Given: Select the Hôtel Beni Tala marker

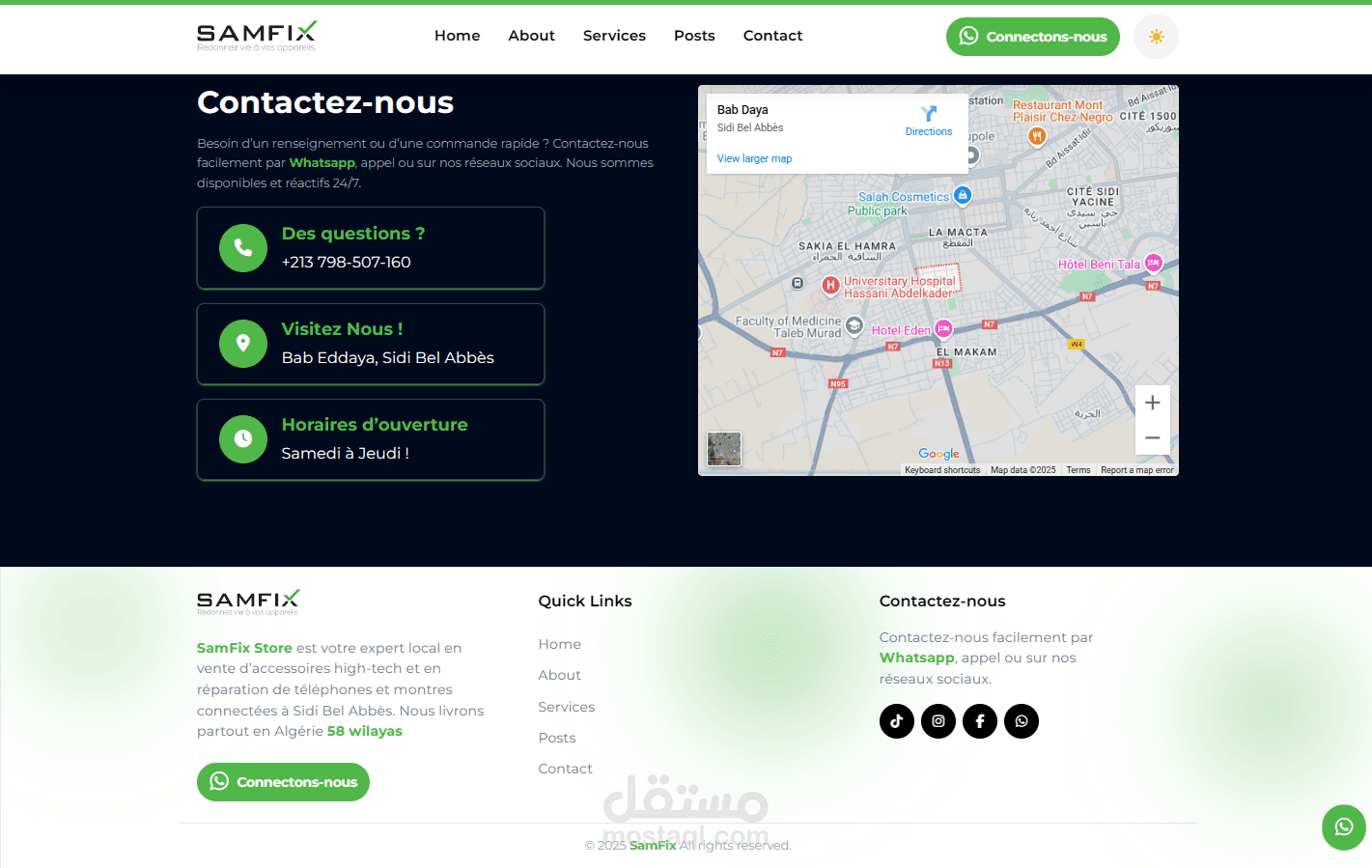Looking at the screenshot, I should [x=1154, y=264].
